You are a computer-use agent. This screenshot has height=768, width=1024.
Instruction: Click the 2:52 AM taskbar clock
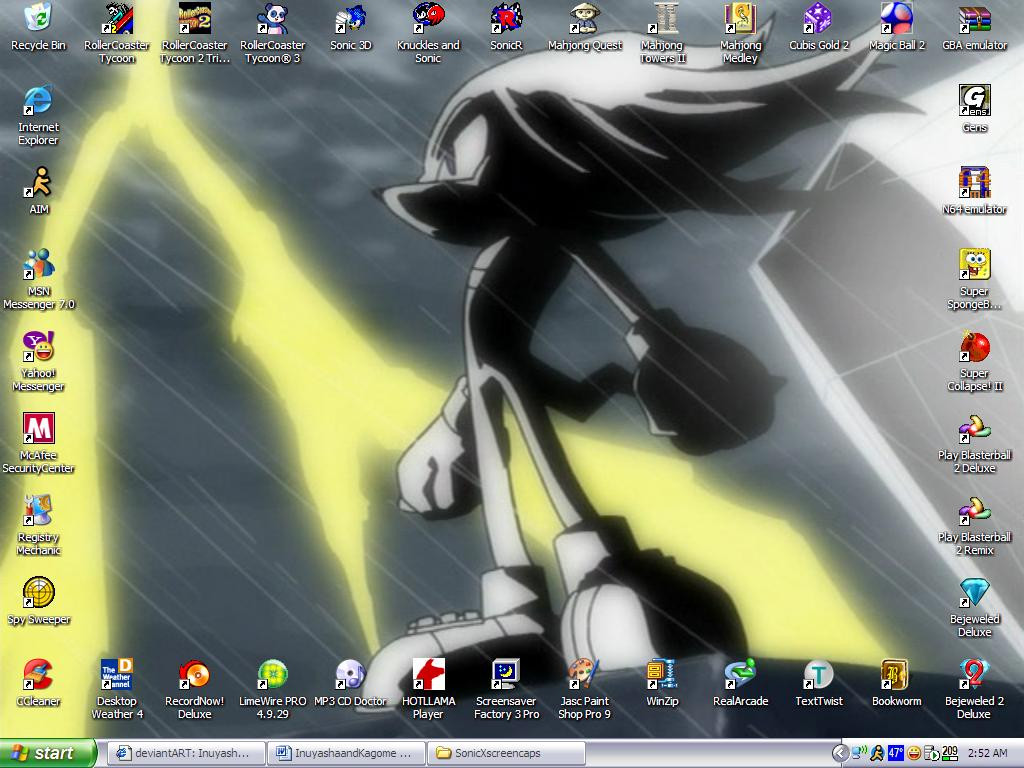click(x=987, y=754)
